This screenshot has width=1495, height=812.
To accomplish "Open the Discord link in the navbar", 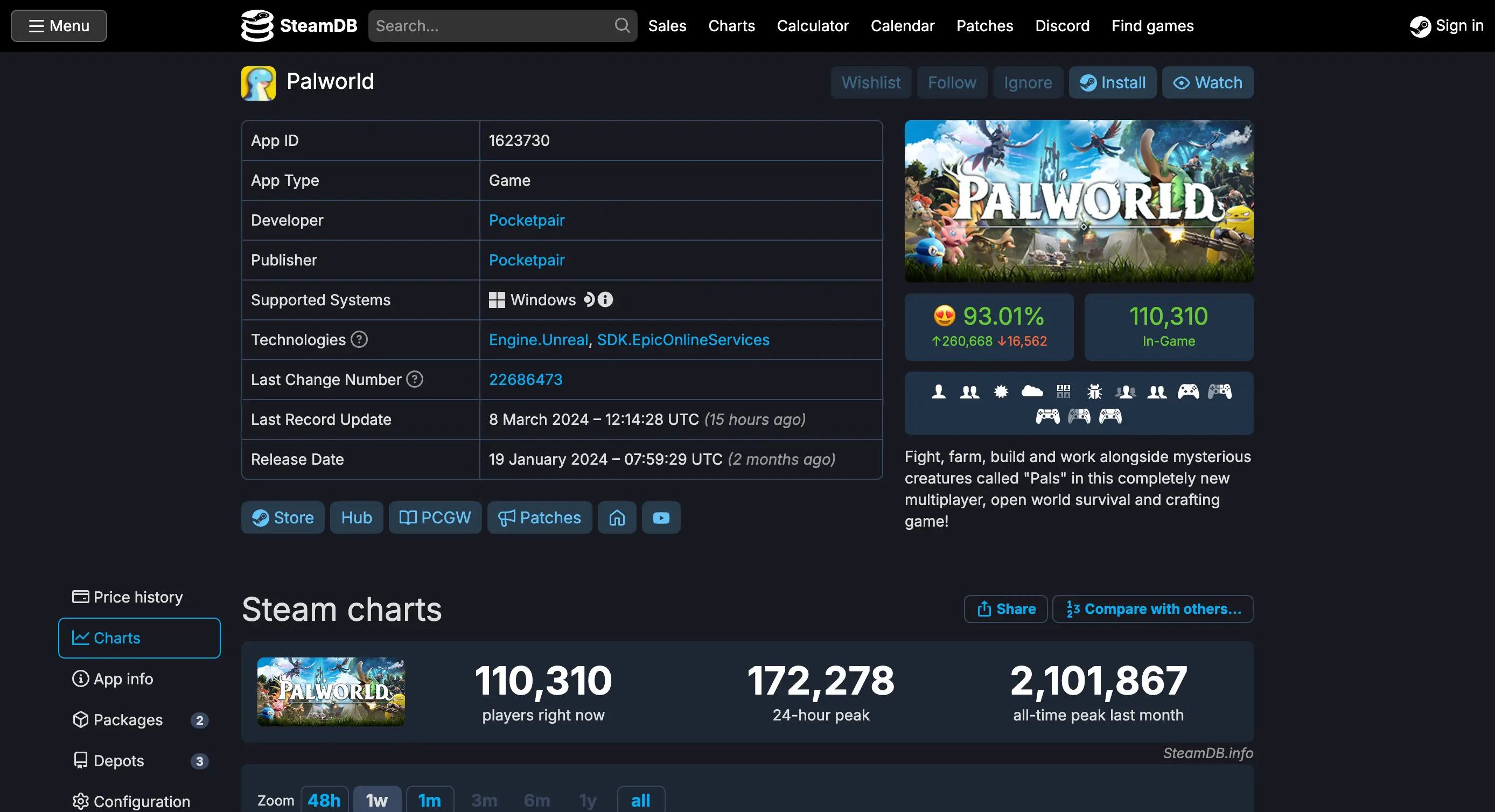I will click(x=1062, y=25).
